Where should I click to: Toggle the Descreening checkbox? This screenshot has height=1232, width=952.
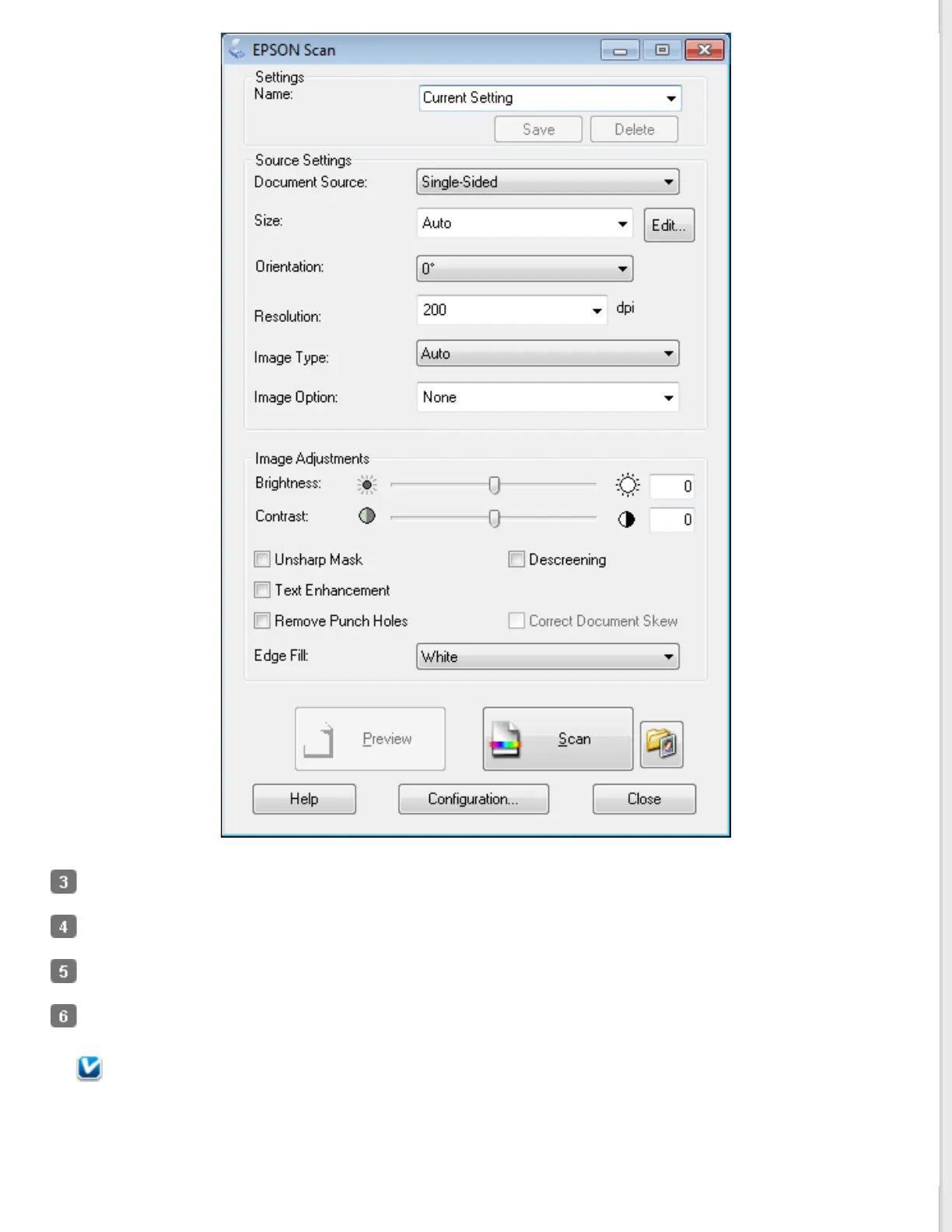click(516, 559)
